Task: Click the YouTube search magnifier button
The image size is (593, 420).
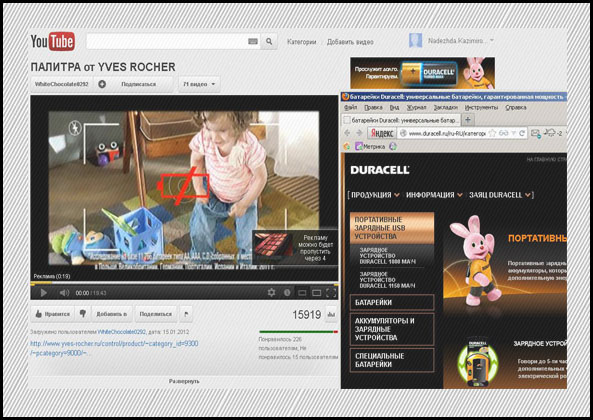Action: pyautogui.click(x=269, y=42)
